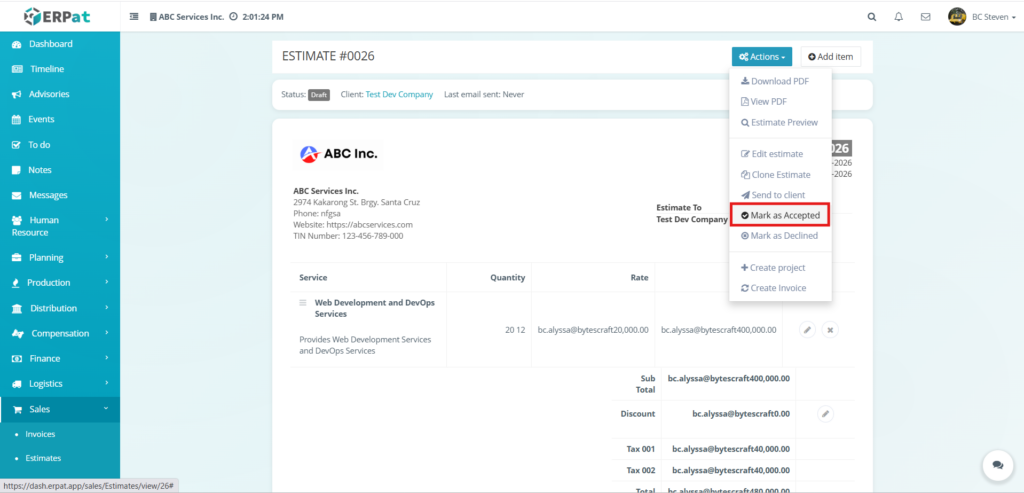Open the Test Dev Company client link

pyautogui.click(x=399, y=95)
